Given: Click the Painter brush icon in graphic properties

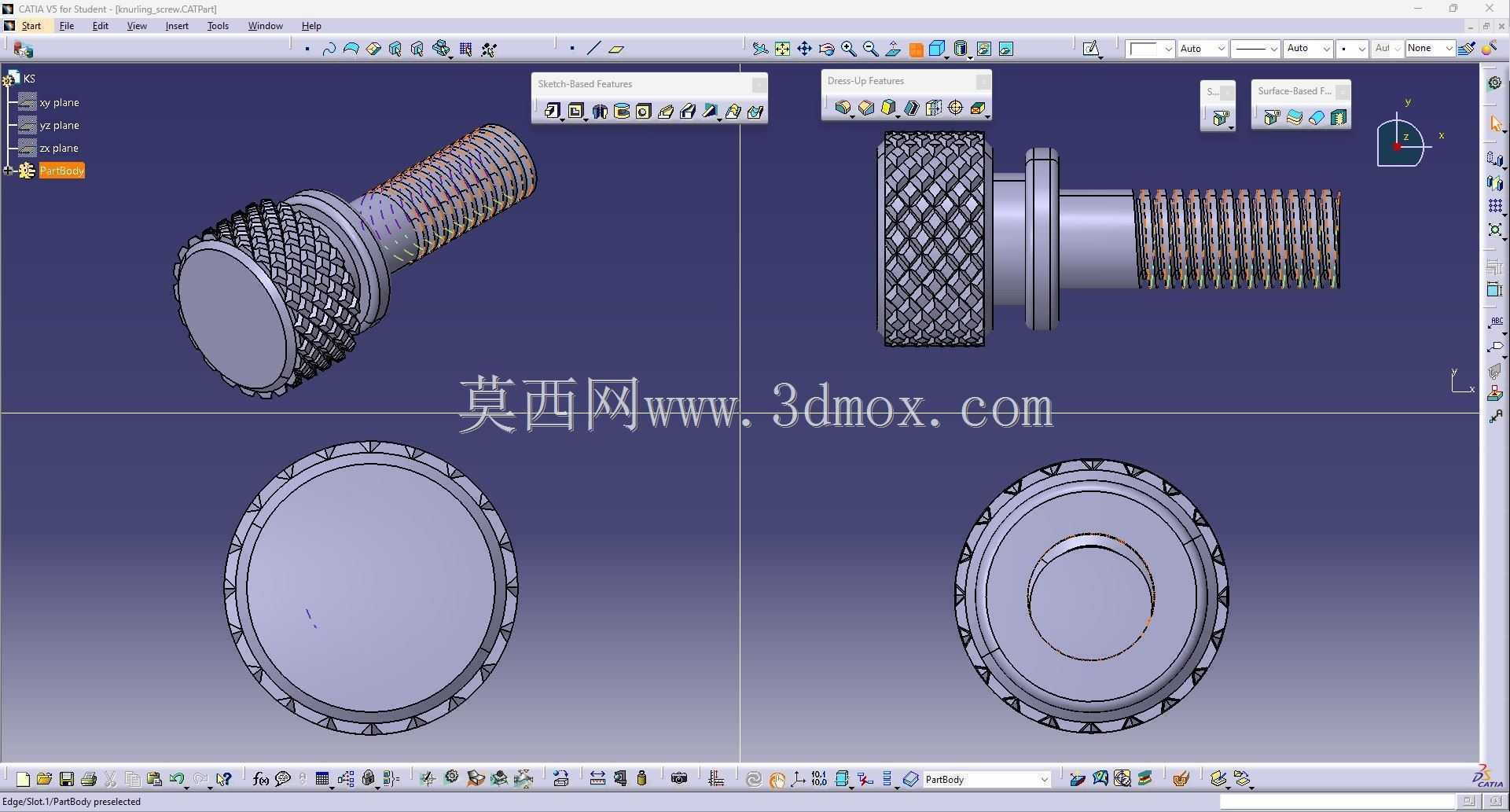Looking at the screenshot, I should point(1466,49).
